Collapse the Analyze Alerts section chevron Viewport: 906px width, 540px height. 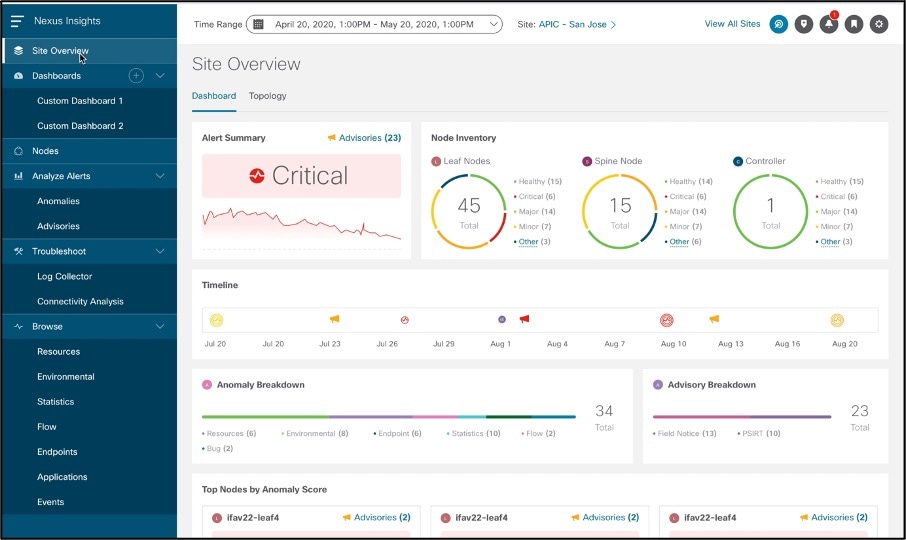160,176
